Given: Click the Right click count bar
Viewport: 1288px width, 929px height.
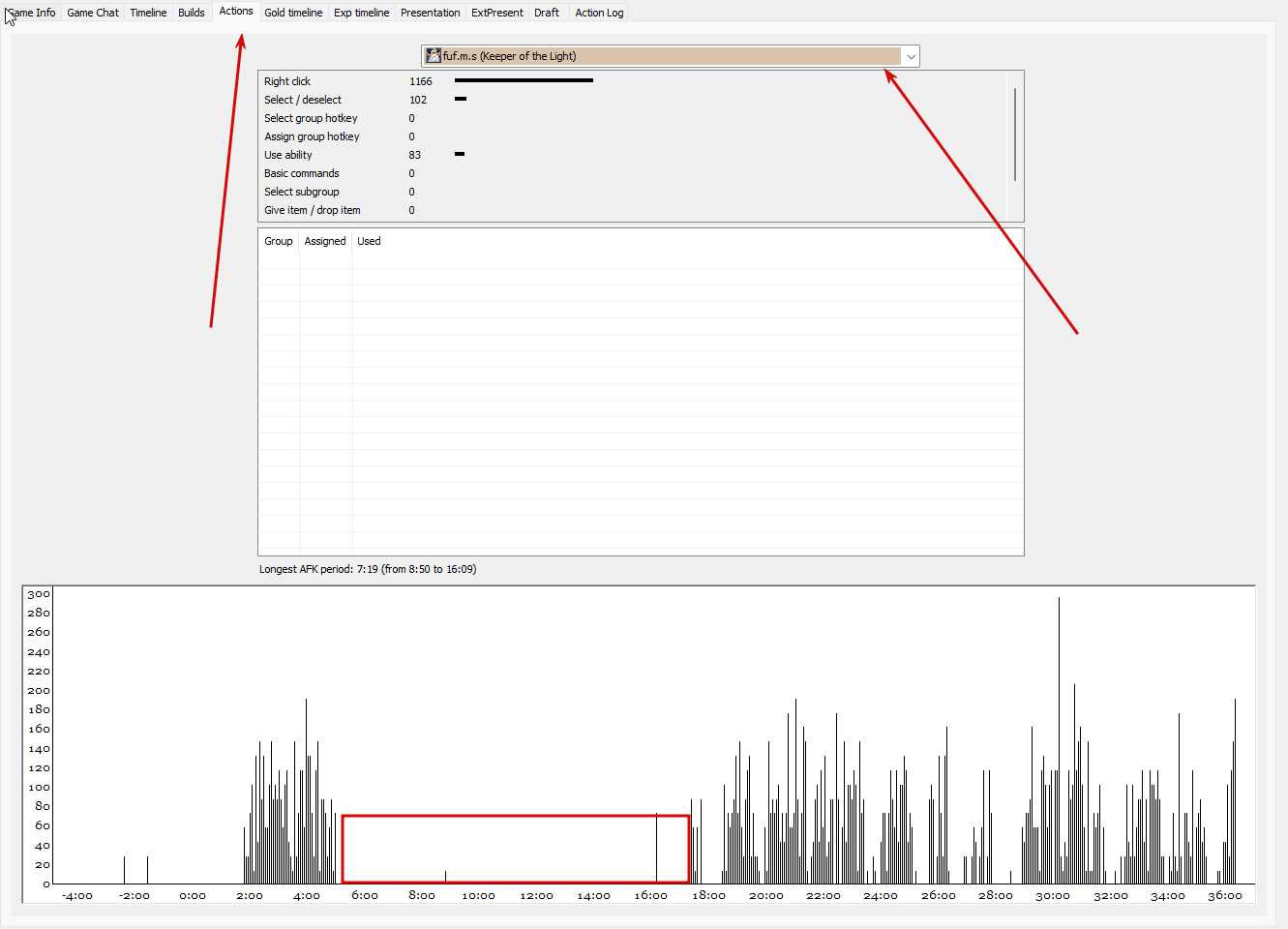Looking at the screenshot, I should tap(524, 80).
